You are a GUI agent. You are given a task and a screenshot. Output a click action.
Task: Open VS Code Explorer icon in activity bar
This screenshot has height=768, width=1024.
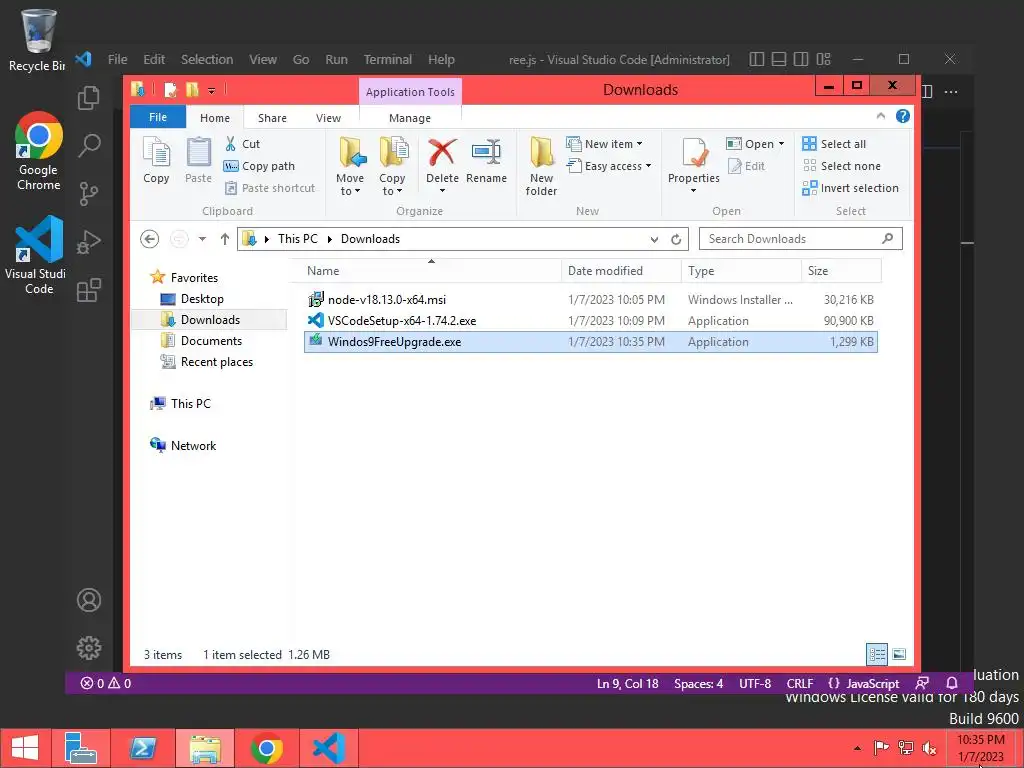point(89,97)
